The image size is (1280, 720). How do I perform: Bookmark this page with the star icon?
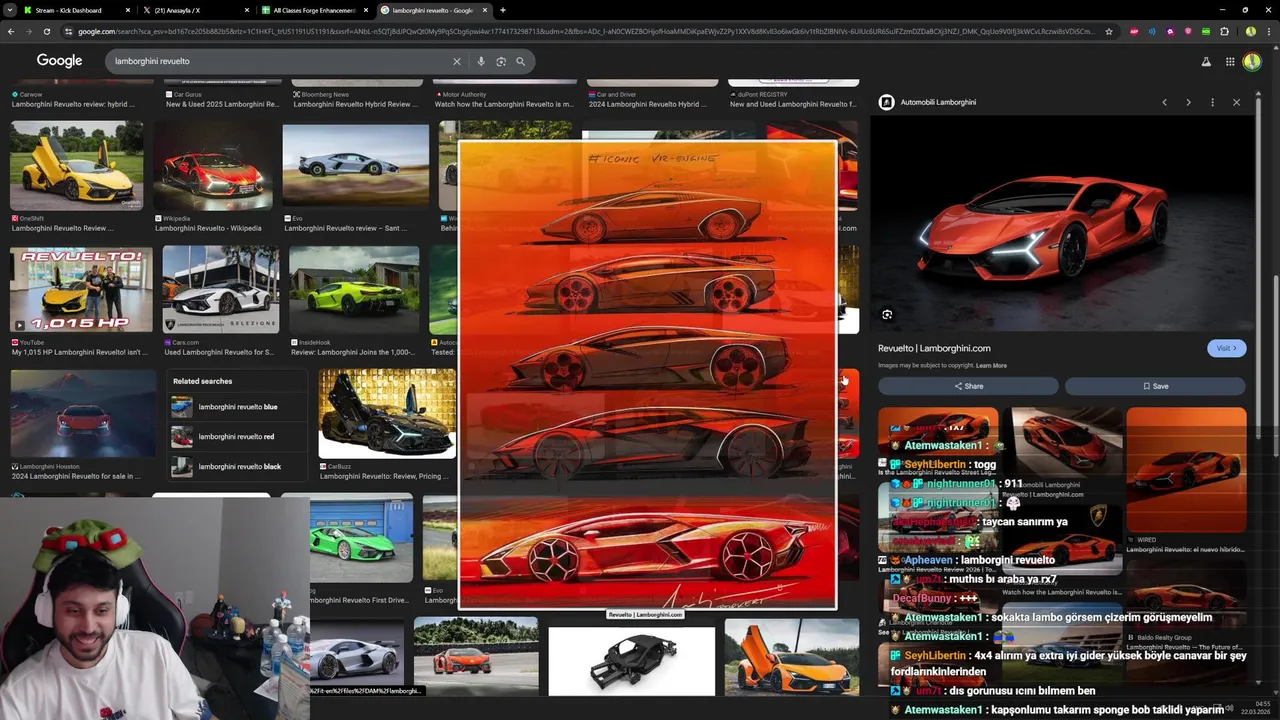(x=1109, y=32)
